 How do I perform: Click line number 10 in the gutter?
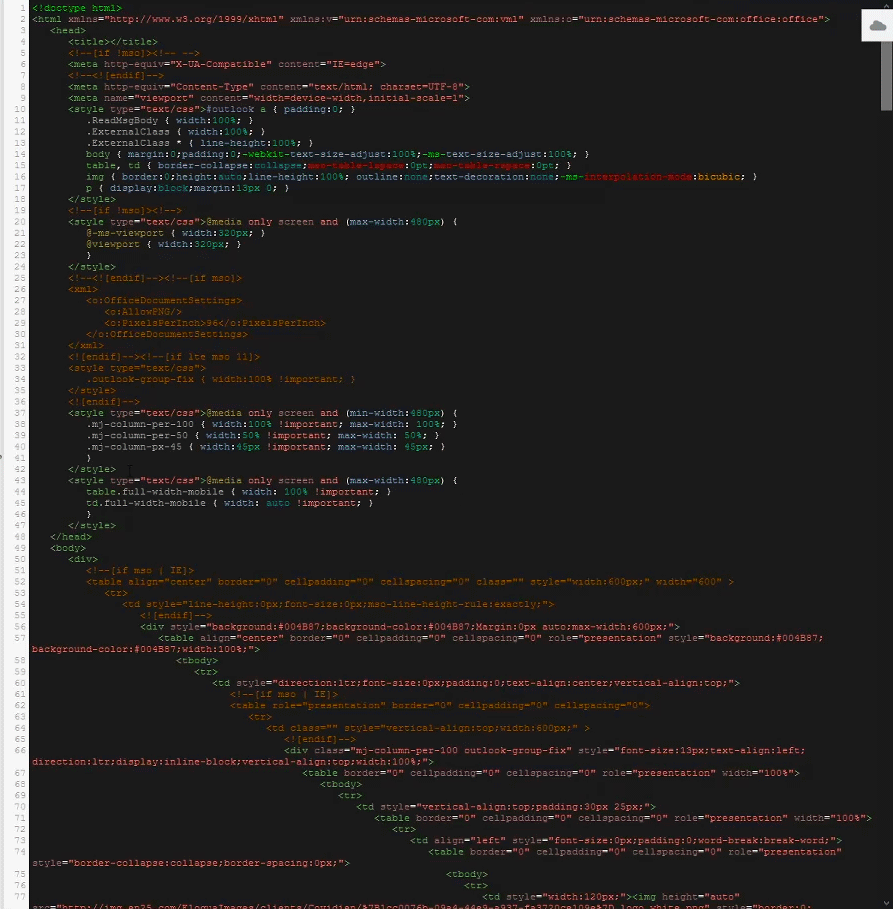tap(20, 109)
